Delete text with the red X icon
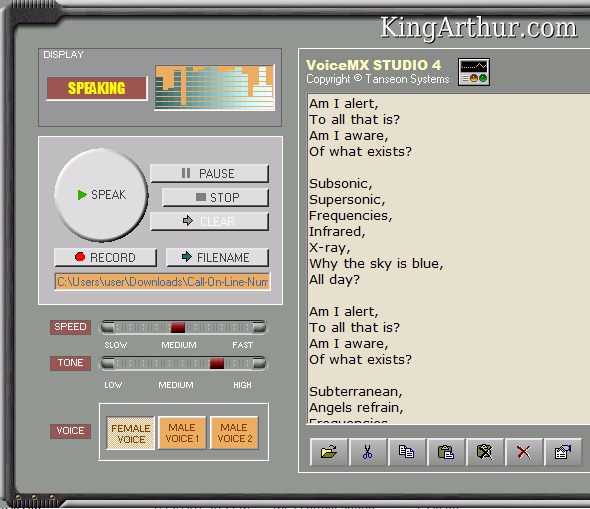Image resolution: width=590 pixels, height=509 pixels. (x=524, y=452)
